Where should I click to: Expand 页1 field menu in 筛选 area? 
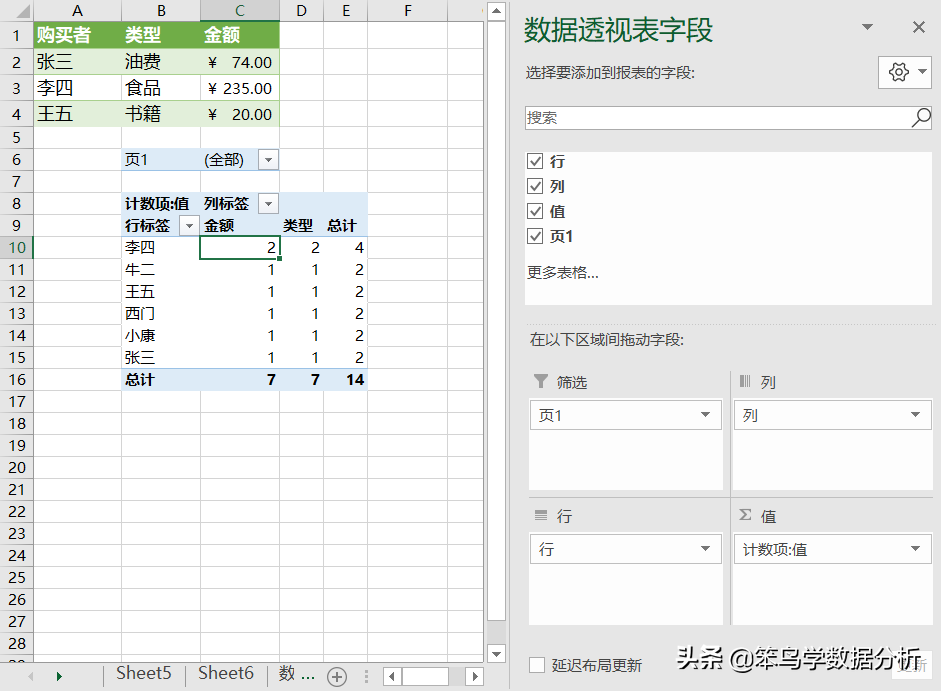click(x=706, y=415)
